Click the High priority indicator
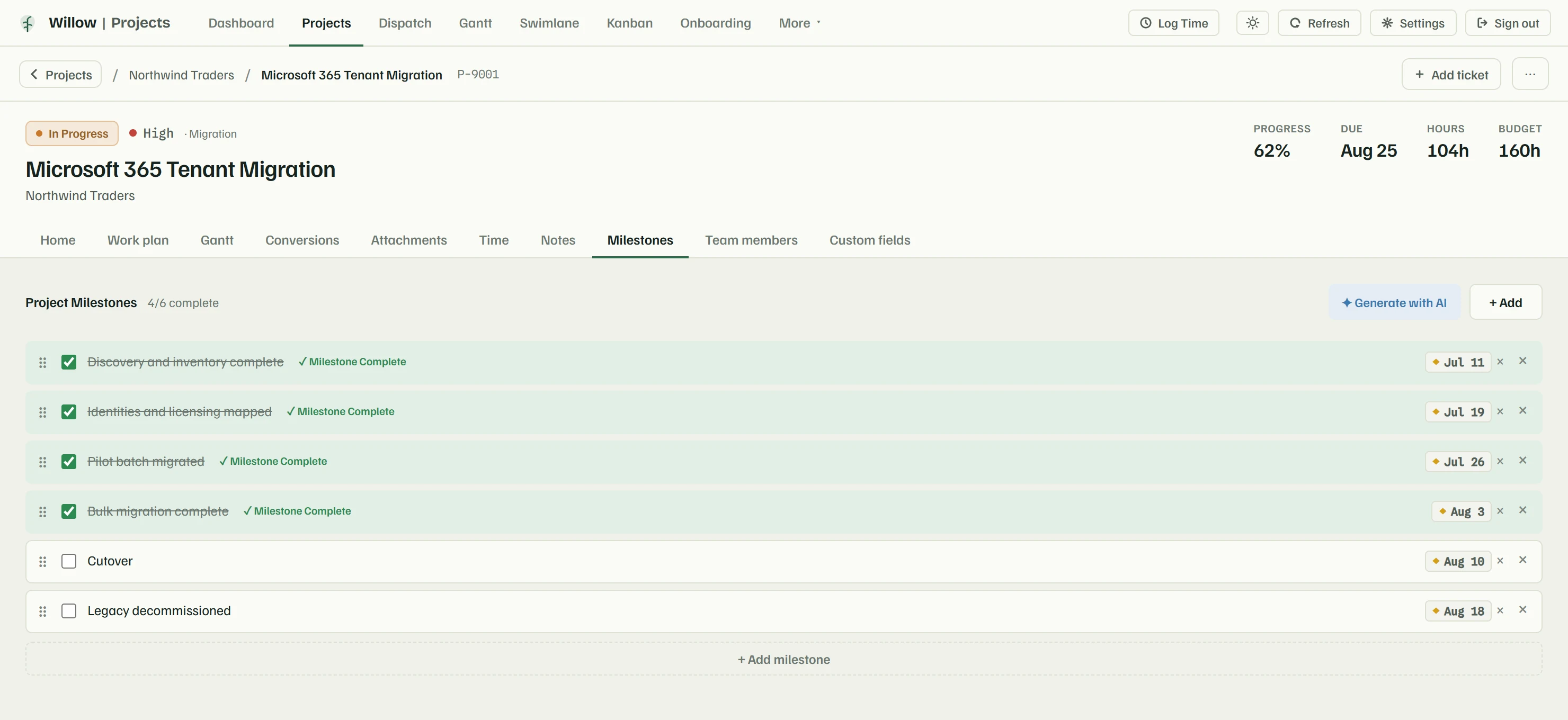Screen dimensions: 1568x720 pyautogui.click(x=152, y=133)
